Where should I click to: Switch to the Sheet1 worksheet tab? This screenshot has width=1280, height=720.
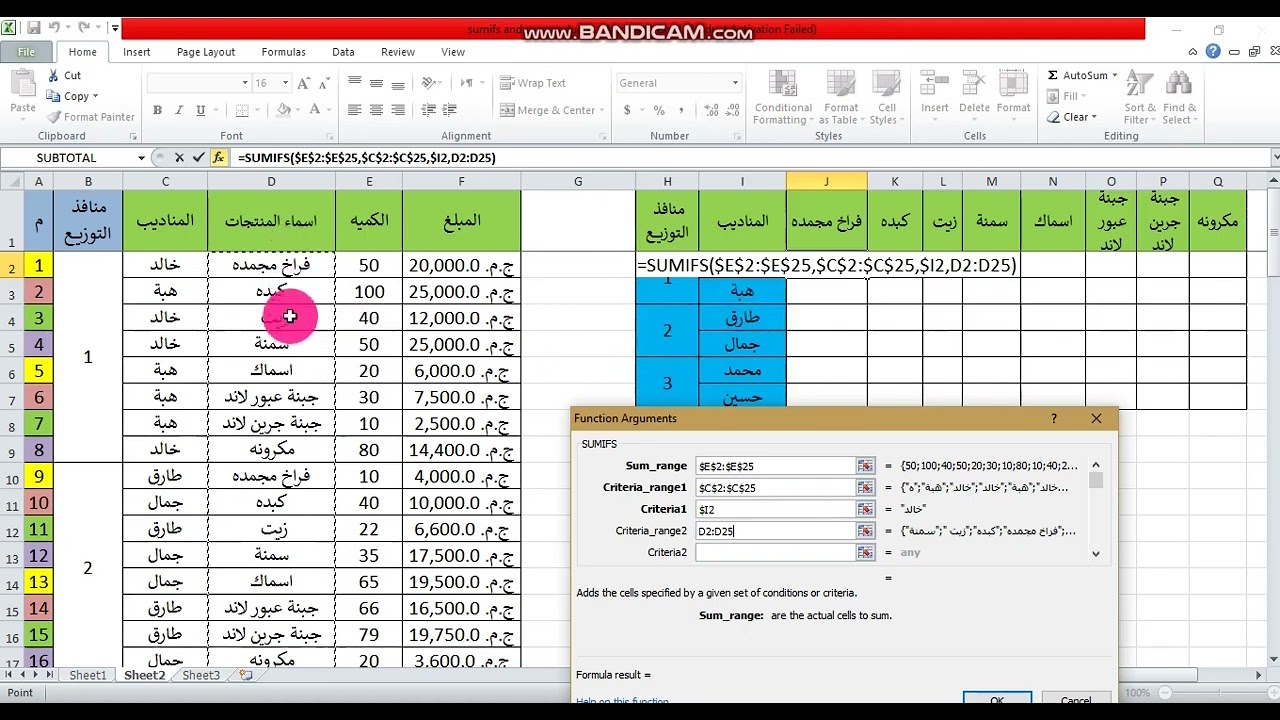click(x=87, y=675)
